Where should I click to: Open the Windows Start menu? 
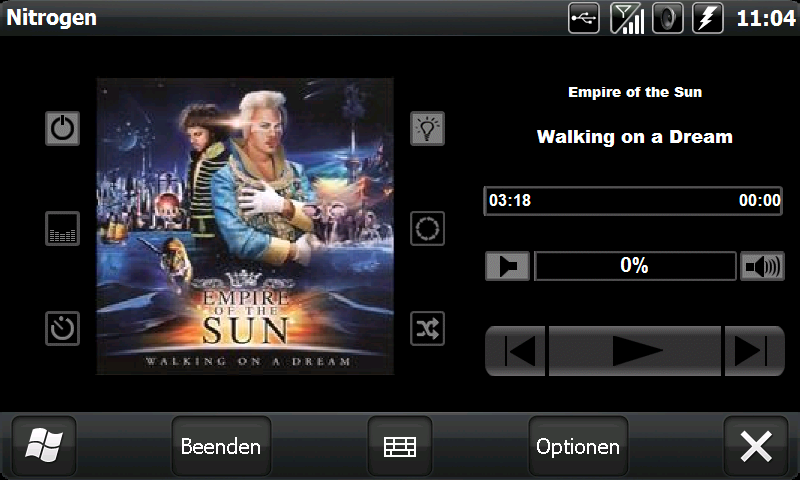44,446
